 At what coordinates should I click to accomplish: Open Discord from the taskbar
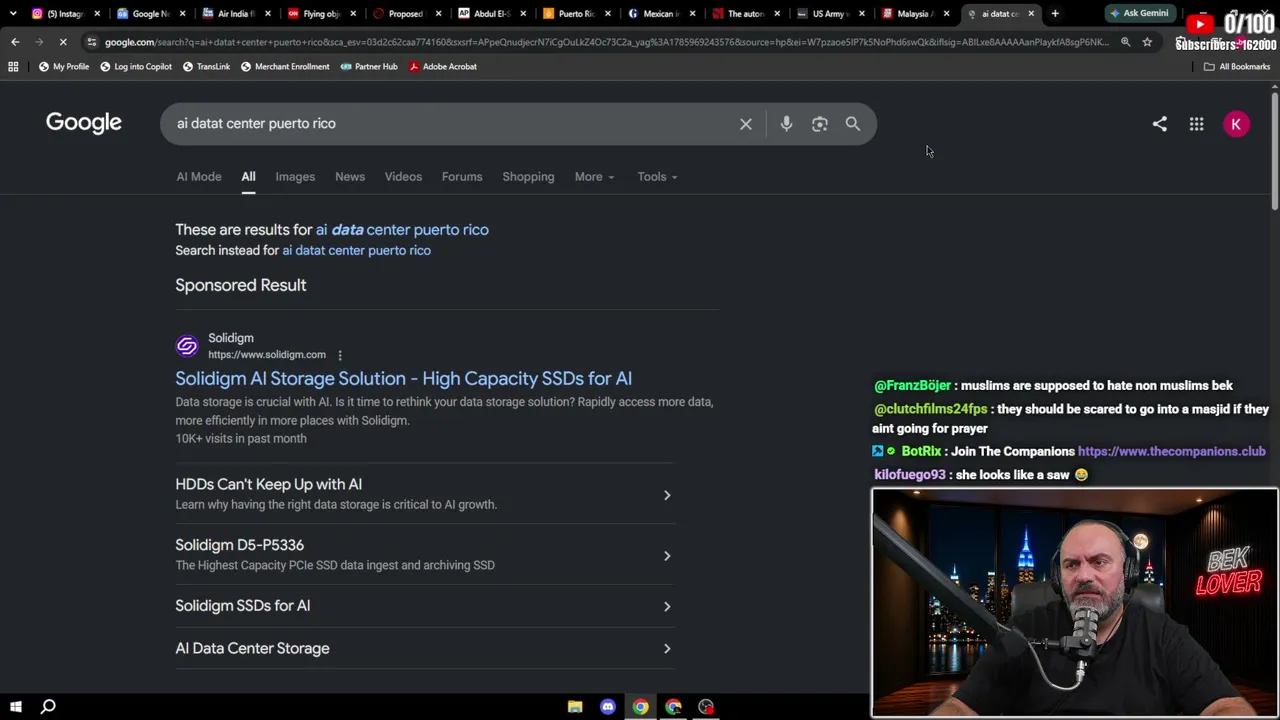tap(608, 707)
